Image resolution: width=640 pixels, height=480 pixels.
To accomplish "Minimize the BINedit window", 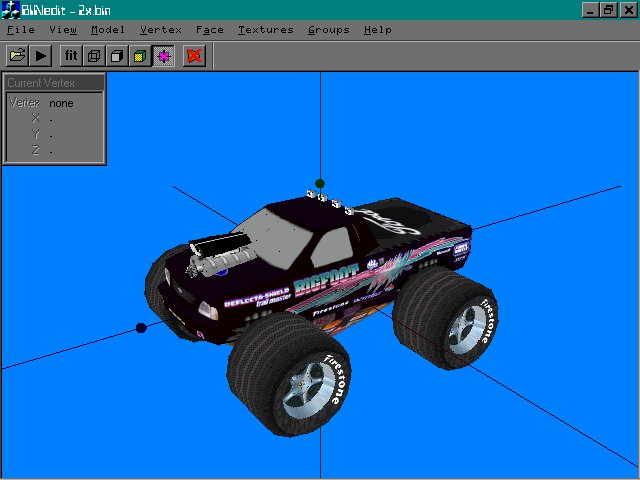I will 590,10.
